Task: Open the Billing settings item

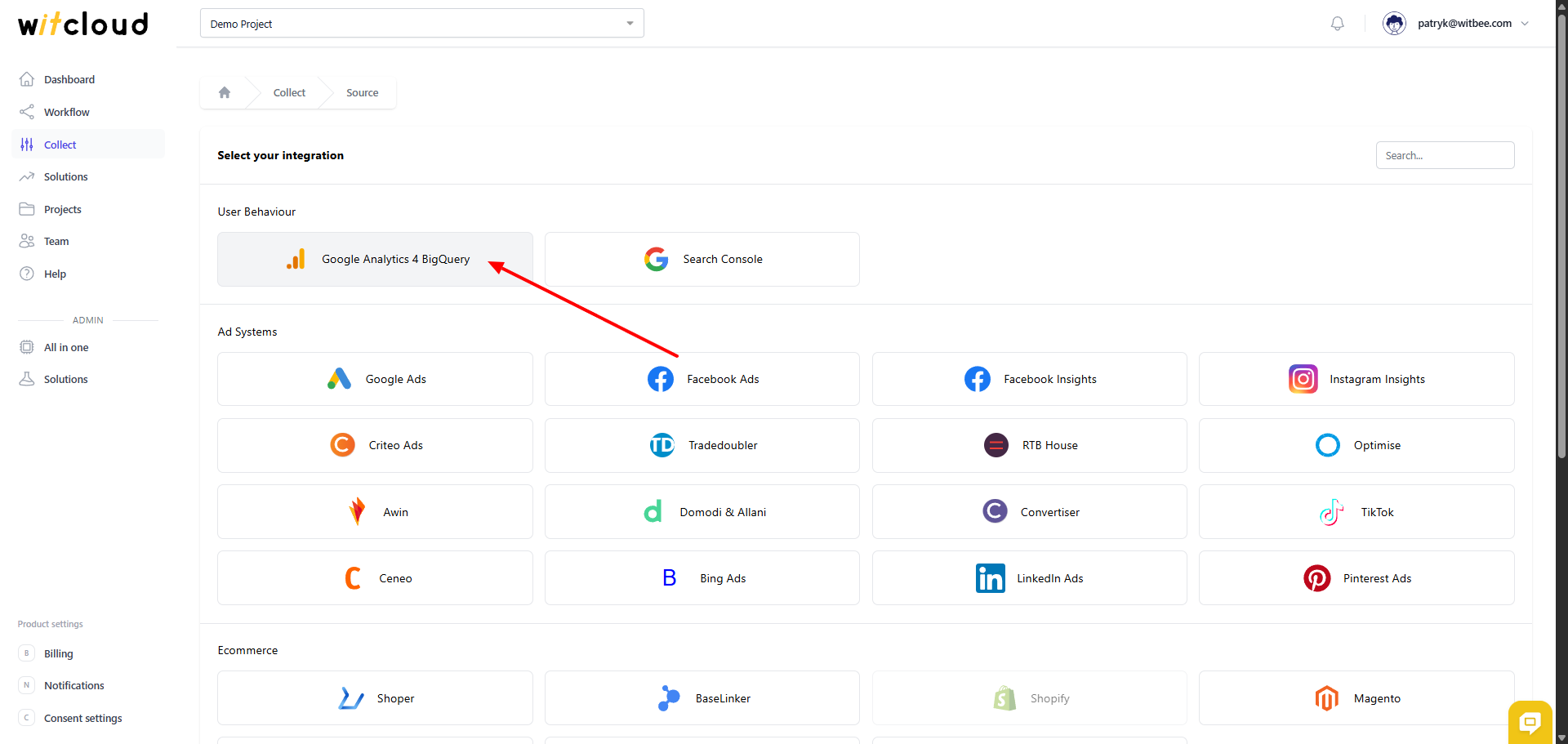Action: tap(58, 654)
